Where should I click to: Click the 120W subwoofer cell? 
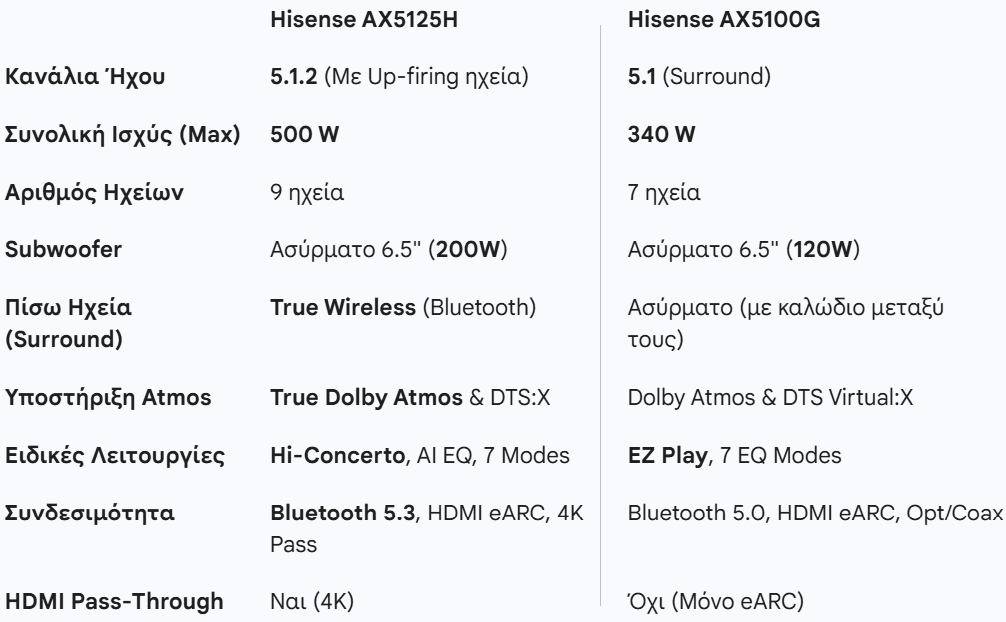click(x=743, y=249)
